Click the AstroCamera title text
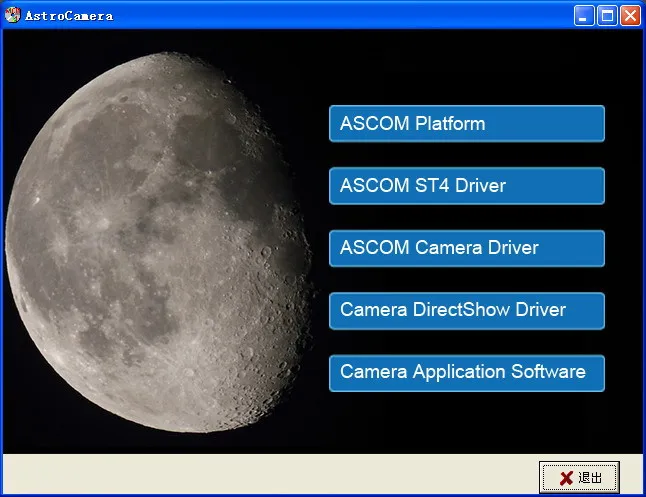The height and width of the screenshot is (497, 646). point(69,16)
